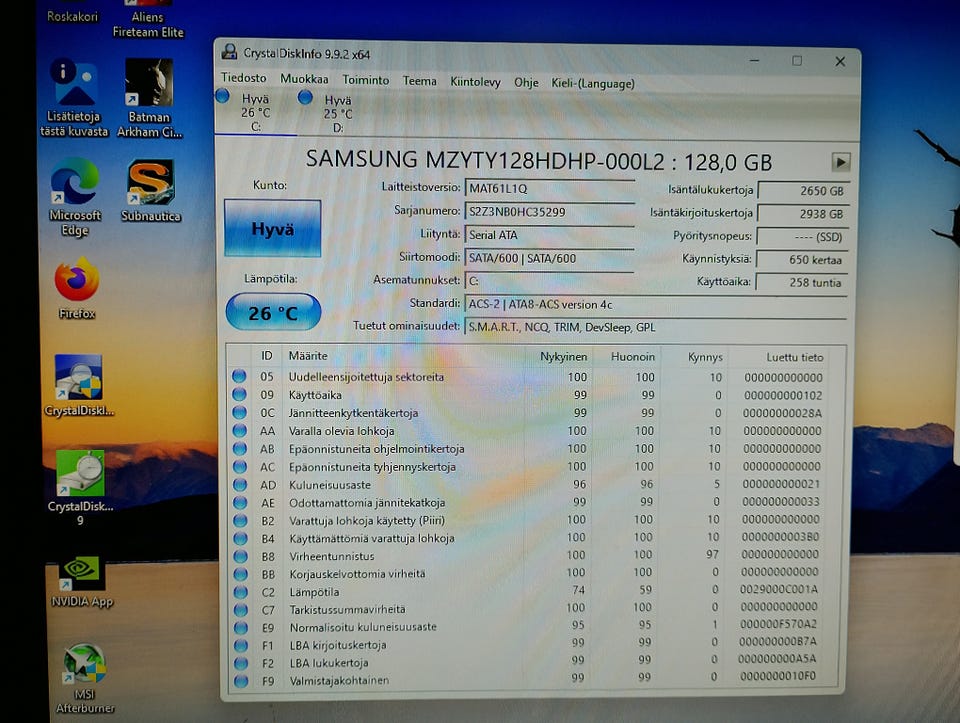Click the Siirtomoodi SATA/600 field
The height and width of the screenshot is (723, 960).
549,258
